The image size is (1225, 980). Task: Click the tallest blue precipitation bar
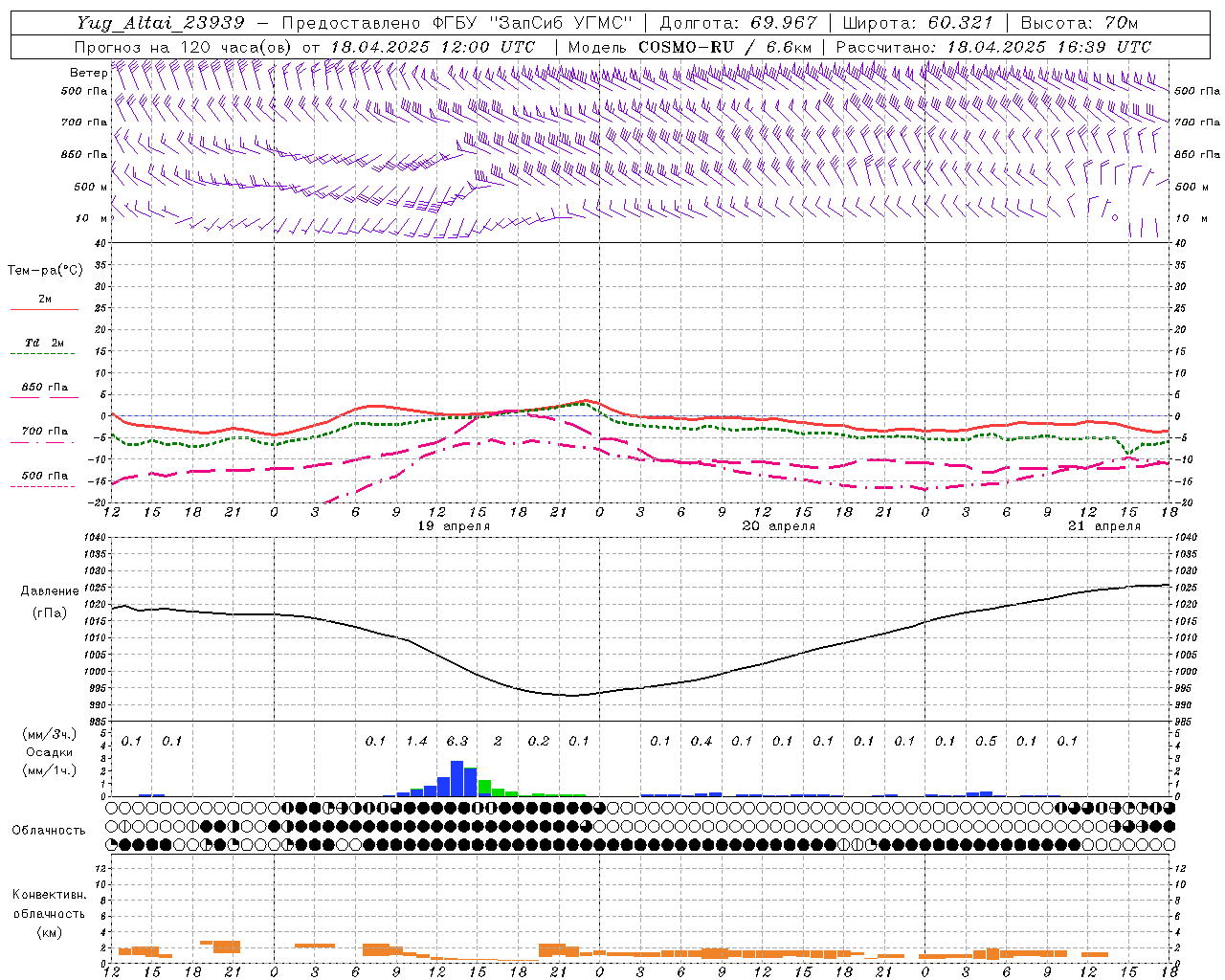(x=457, y=779)
